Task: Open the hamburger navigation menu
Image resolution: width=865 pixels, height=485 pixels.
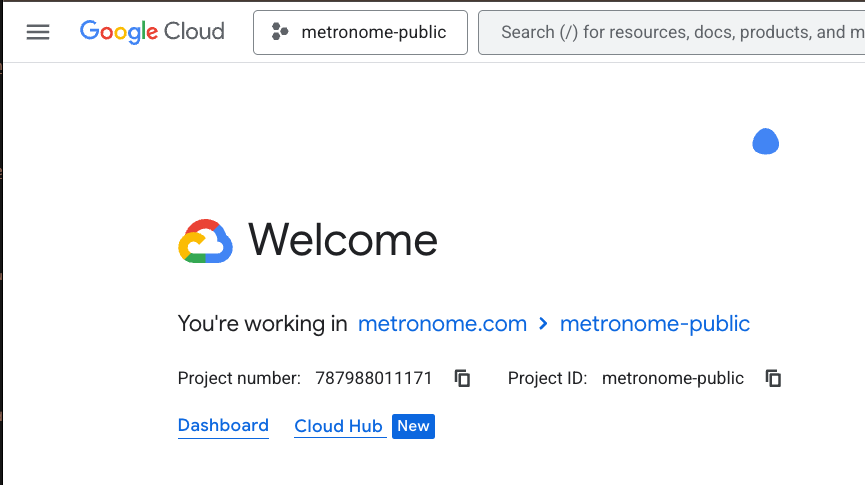Action: point(38,32)
